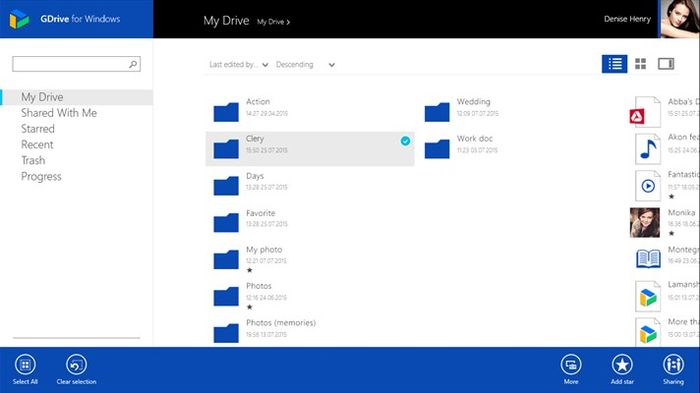Open the My photo folder icon
Screen dimensions: 700x393
pyautogui.click(x=226, y=259)
